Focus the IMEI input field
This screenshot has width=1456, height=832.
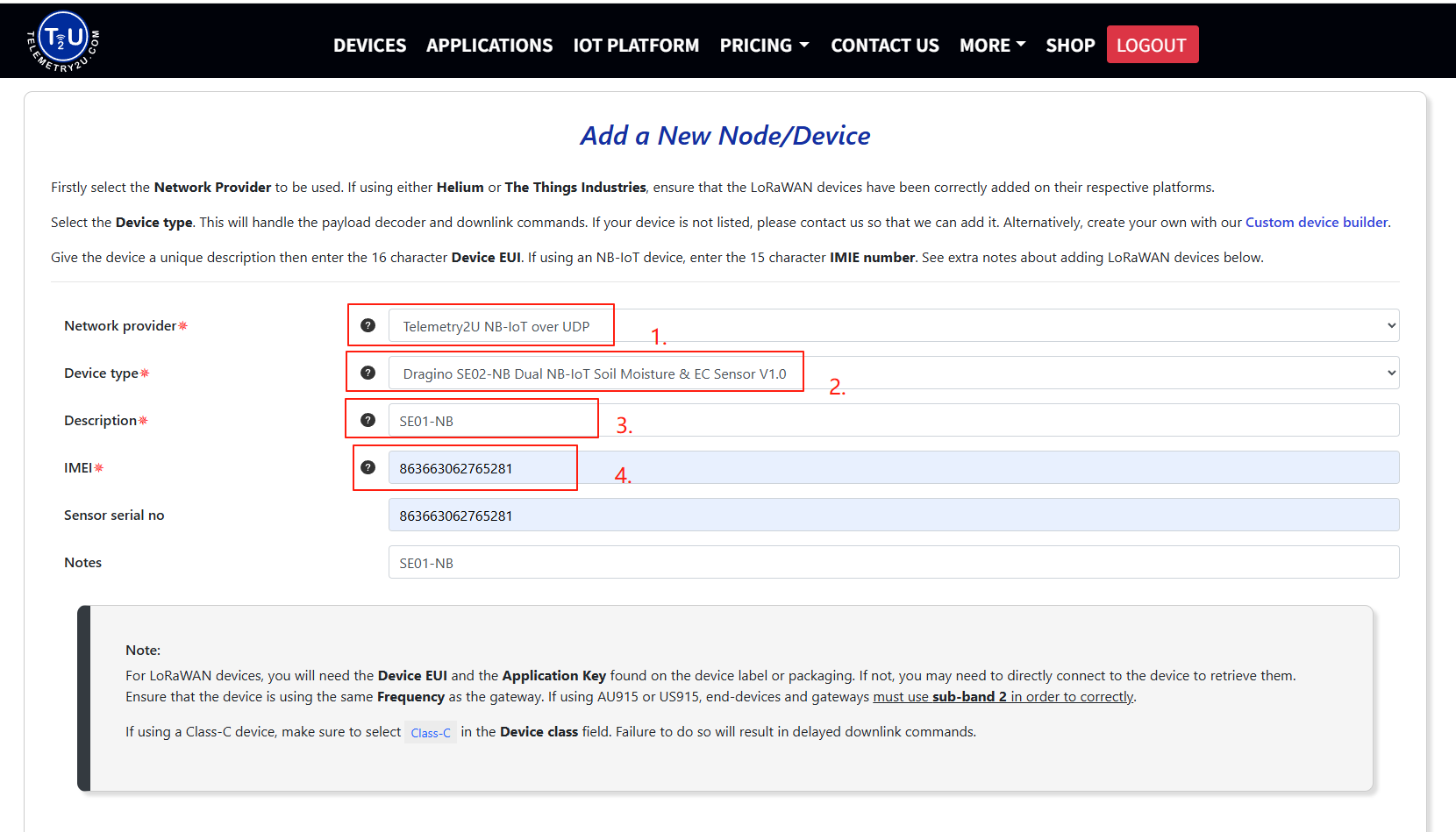[894, 467]
